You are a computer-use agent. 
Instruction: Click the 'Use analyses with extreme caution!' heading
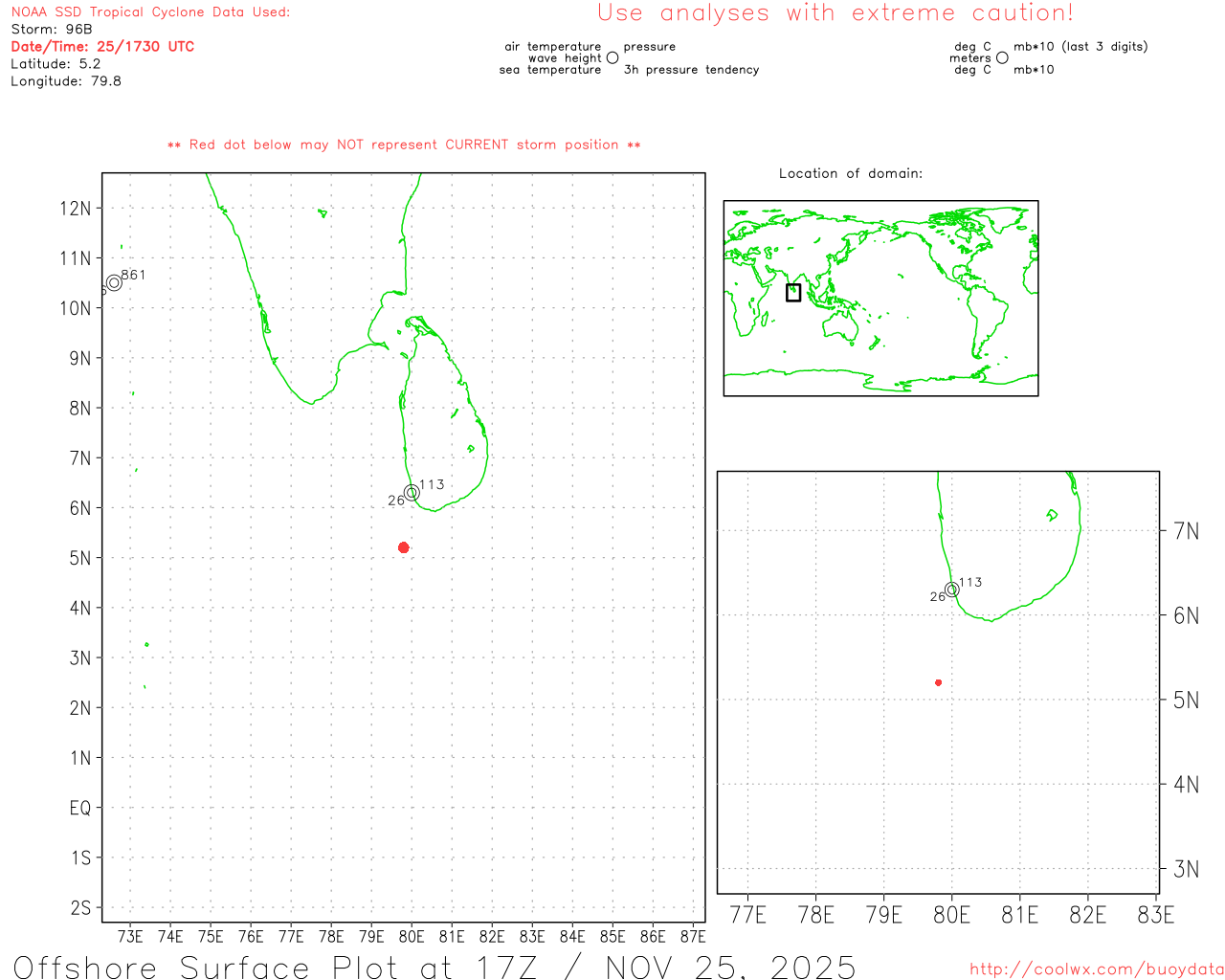tap(835, 13)
